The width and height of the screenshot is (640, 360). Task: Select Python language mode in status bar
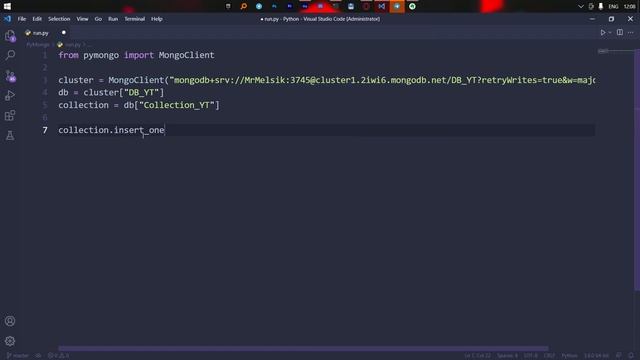tap(569, 356)
